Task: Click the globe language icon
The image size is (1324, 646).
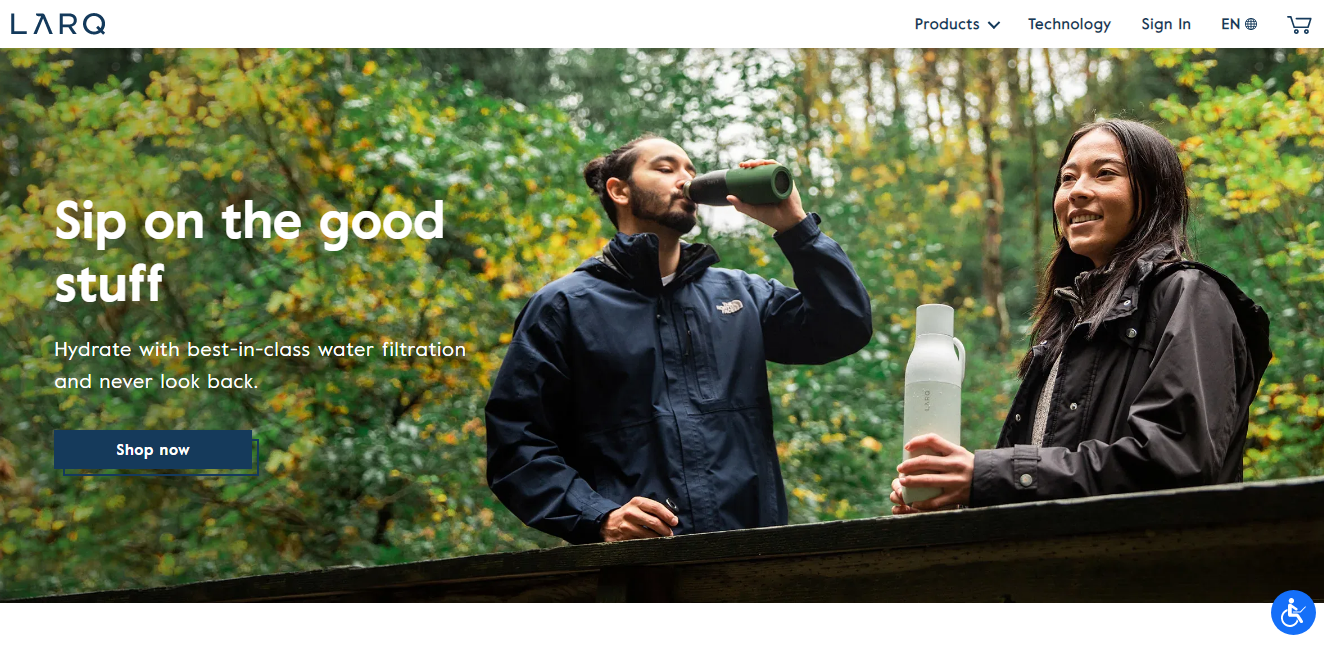Action: coord(1251,24)
